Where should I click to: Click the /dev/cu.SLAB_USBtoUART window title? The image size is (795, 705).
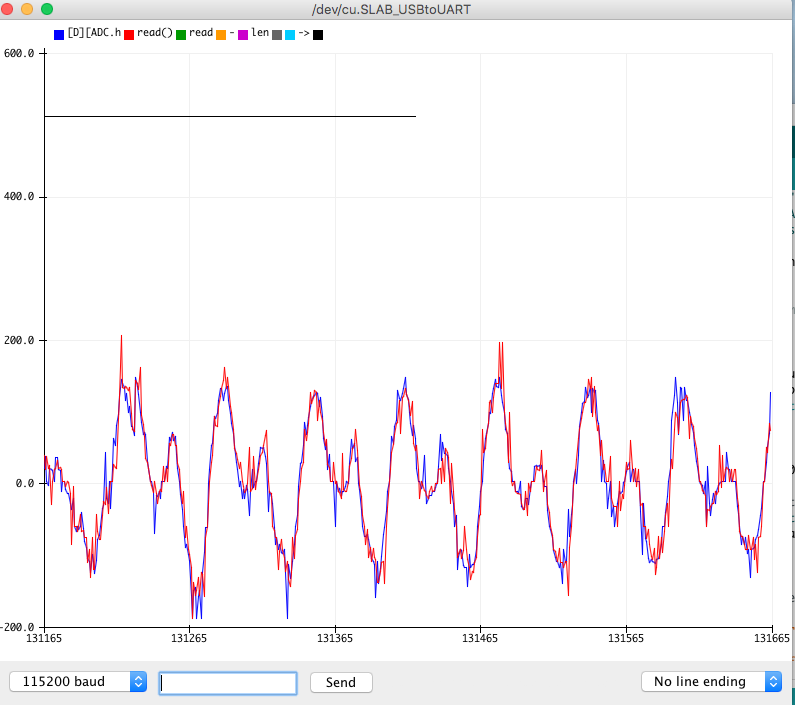point(391,10)
